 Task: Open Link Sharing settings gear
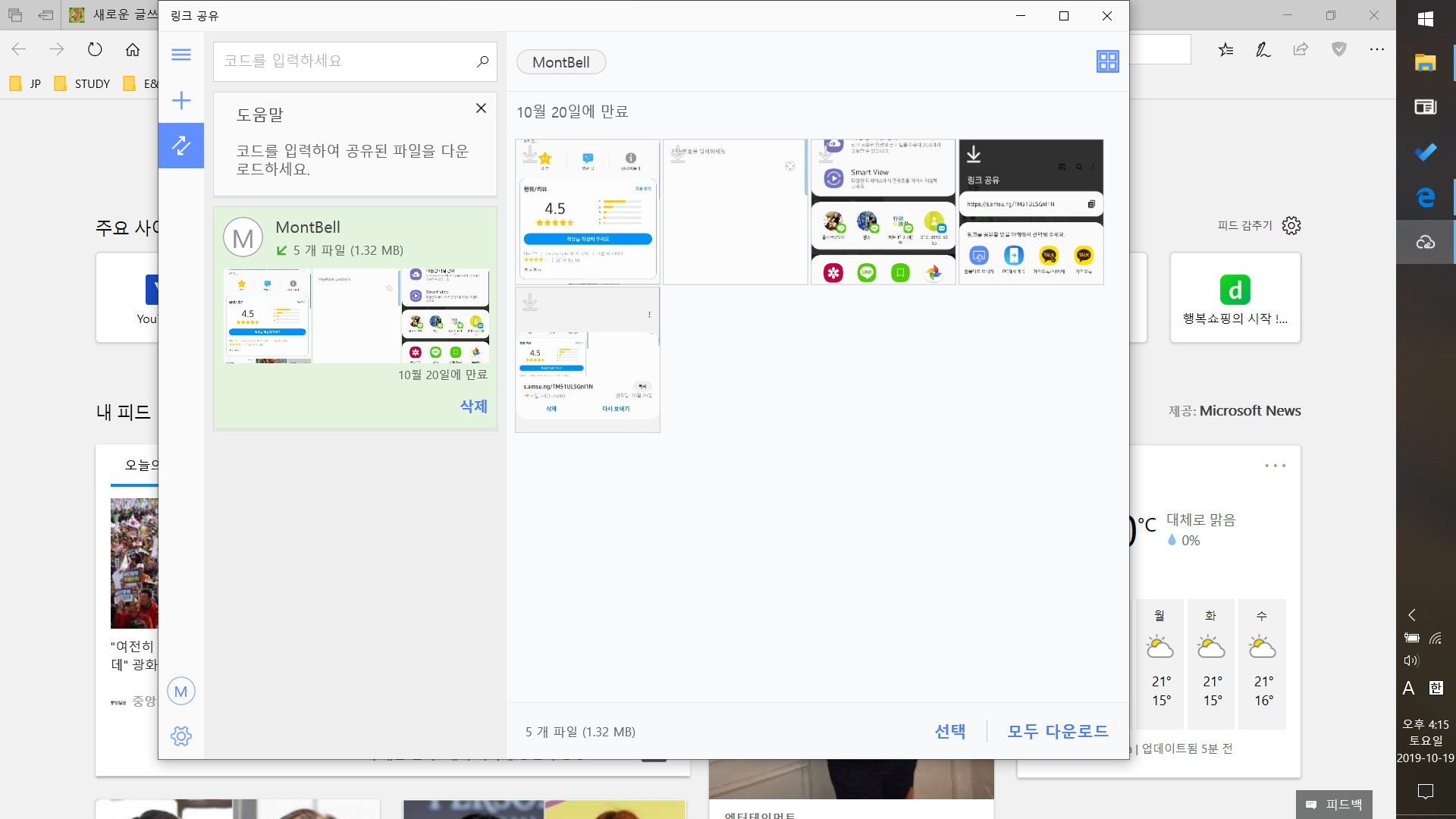[181, 736]
